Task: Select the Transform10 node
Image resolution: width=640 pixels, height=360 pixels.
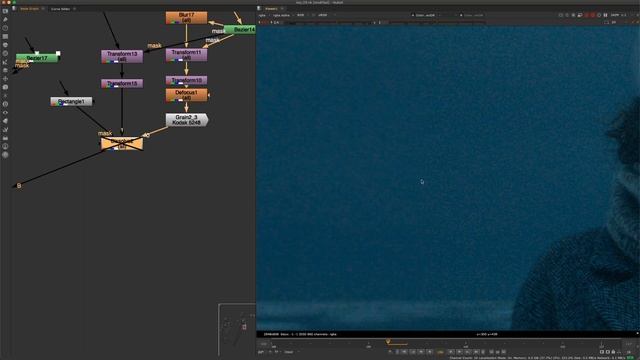Action: click(186, 80)
